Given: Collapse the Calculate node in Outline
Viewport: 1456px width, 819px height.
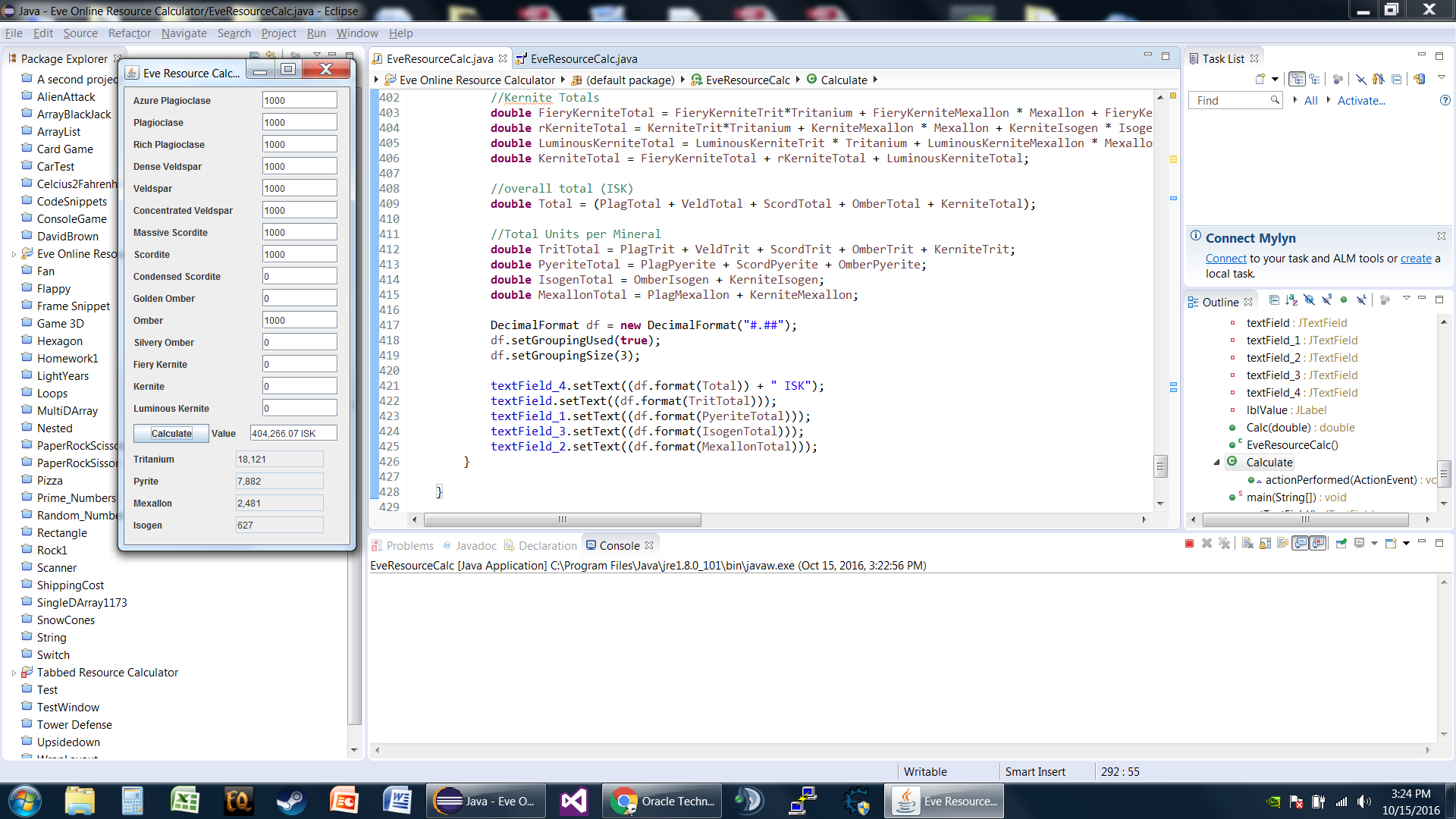Looking at the screenshot, I should (1216, 463).
